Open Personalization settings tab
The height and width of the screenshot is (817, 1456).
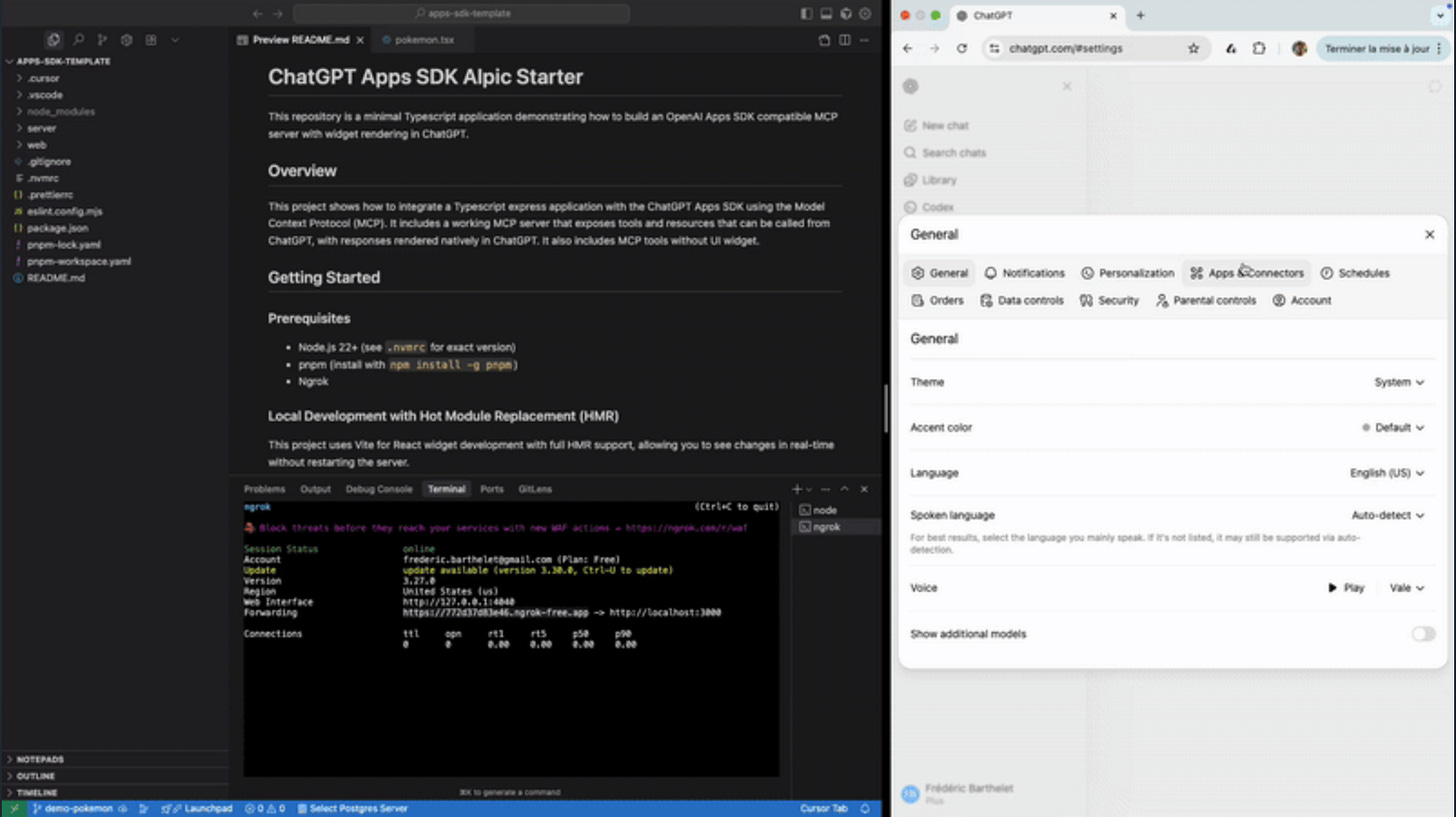[x=1127, y=273]
